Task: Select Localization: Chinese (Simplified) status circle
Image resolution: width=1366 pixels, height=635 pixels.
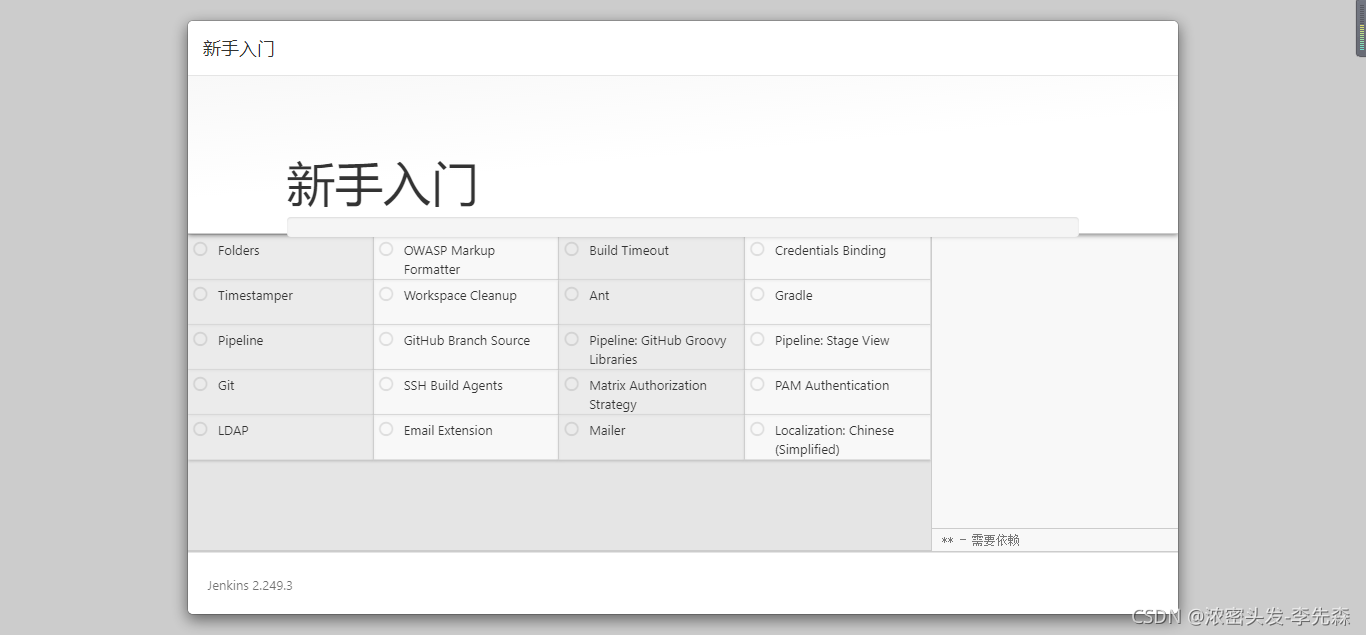Action: coord(757,429)
